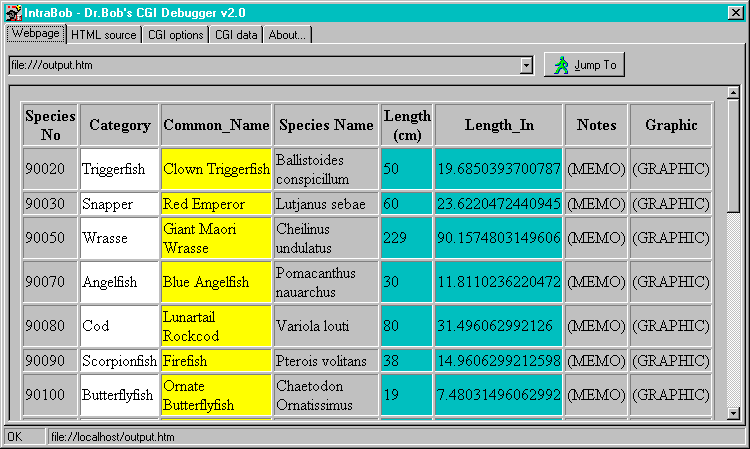
Task: Click the green running man icon
Action: coord(561,65)
